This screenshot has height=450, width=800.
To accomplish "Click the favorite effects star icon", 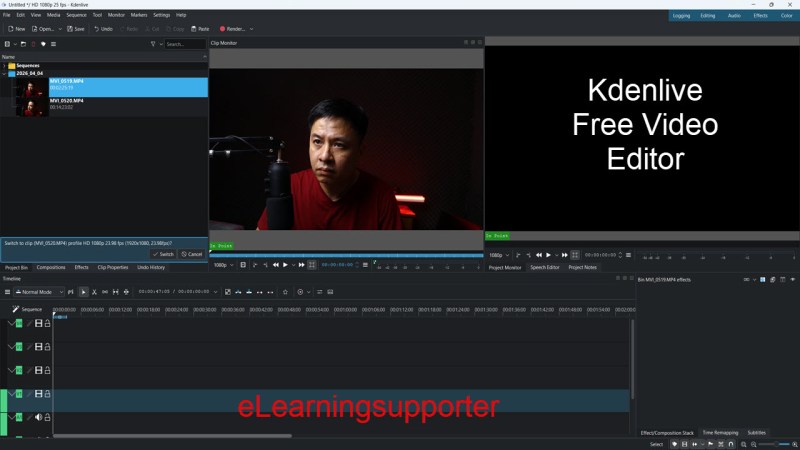I will click(285, 292).
